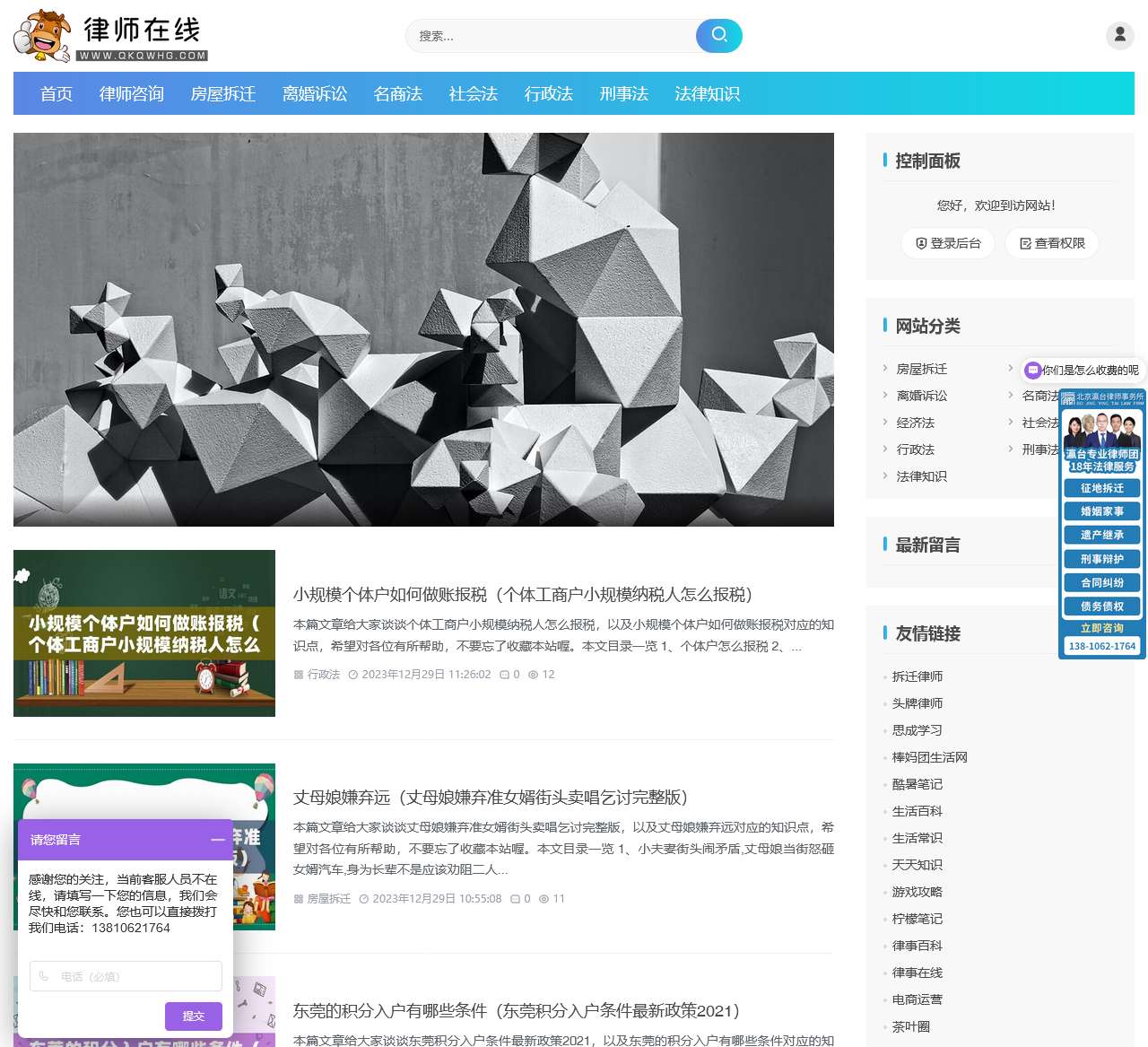
Task: Open friend link 生活常识
Action: (x=918, y=838)
